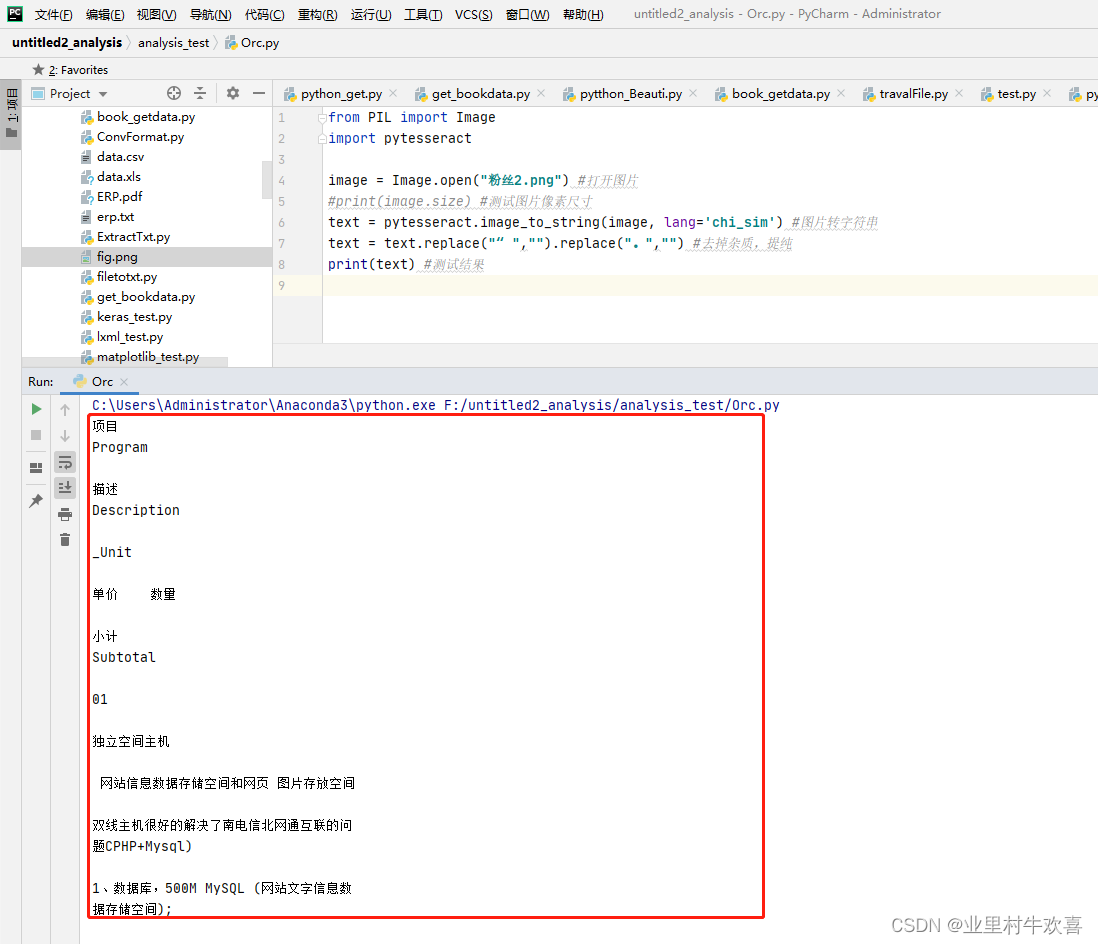Image resolution: width=1098 pixels, height=944 pixels.
Task: Click locate/scroll from source target icon
Action: pyautogui.click(x=174, y=93)
